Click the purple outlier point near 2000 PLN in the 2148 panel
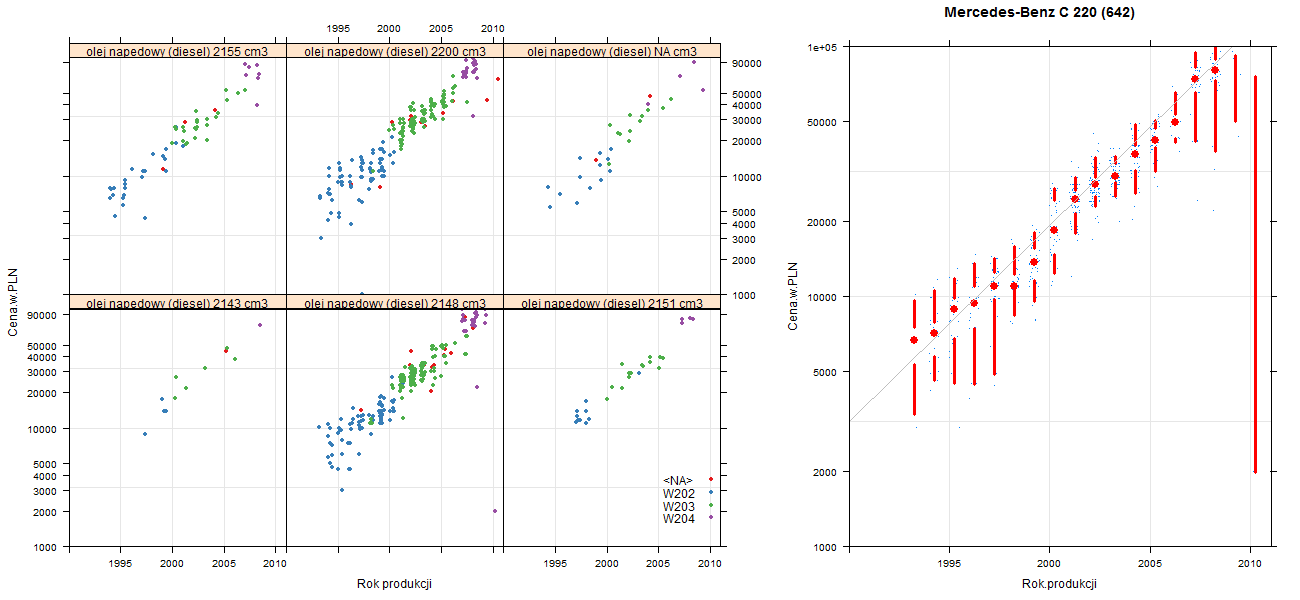The height and width of the screenshot is (600, 1300). (495, 511)
